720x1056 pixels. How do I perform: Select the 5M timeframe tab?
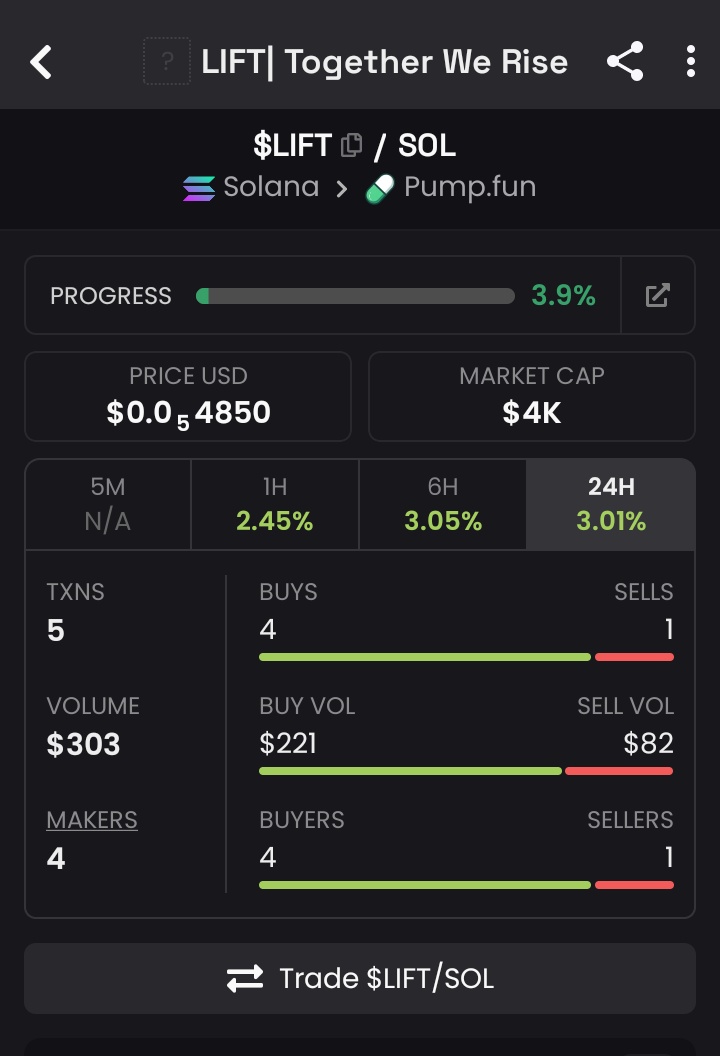tap(108, 504)
